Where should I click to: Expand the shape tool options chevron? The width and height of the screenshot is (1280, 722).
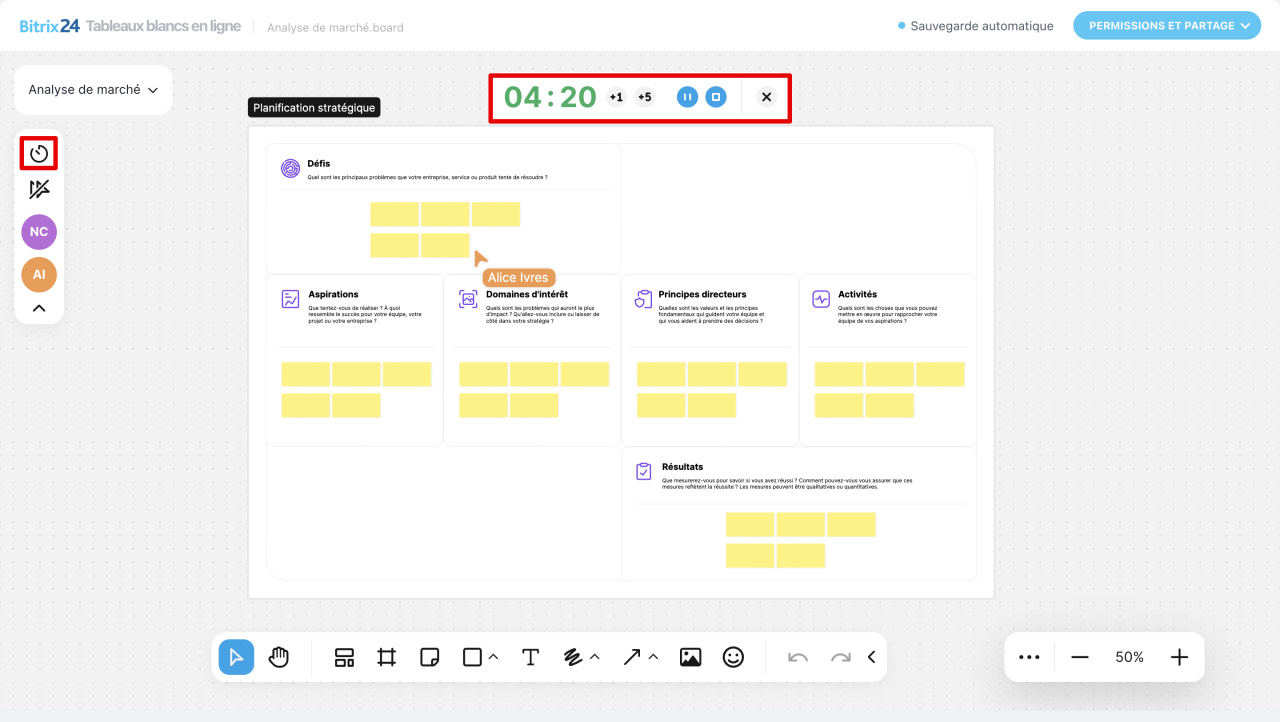494,657
